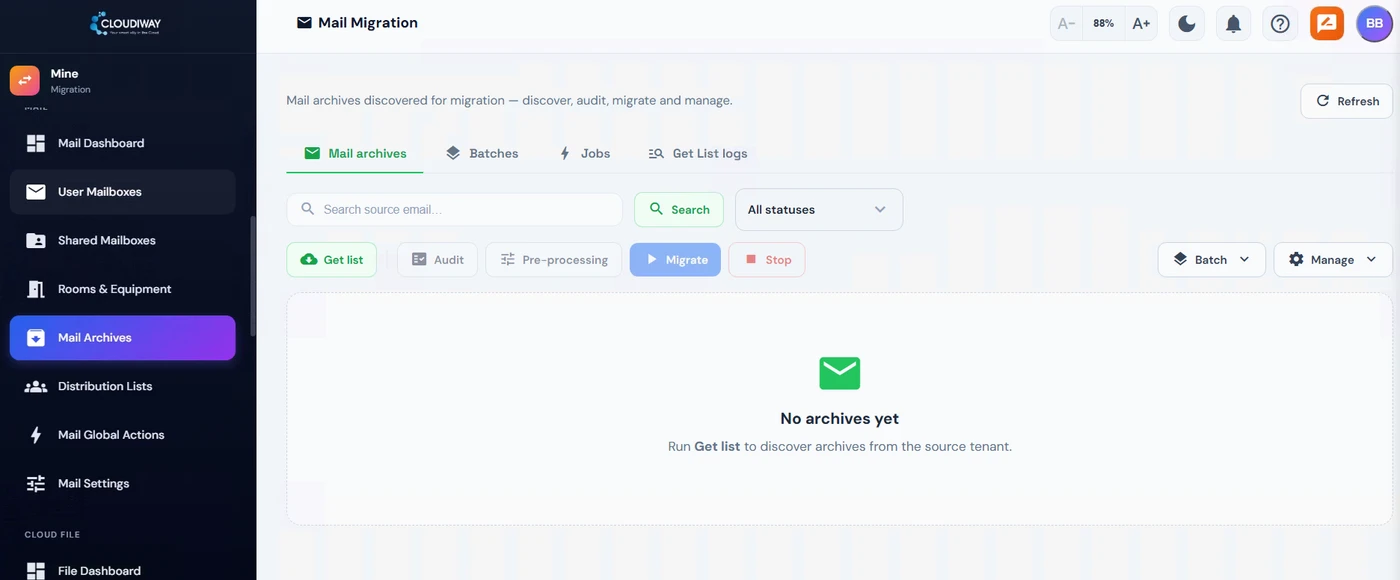This screenshot has height=580, width=1400.
Task: Open the orange chat feedback icon
Action: click(x=1327, y=23)
